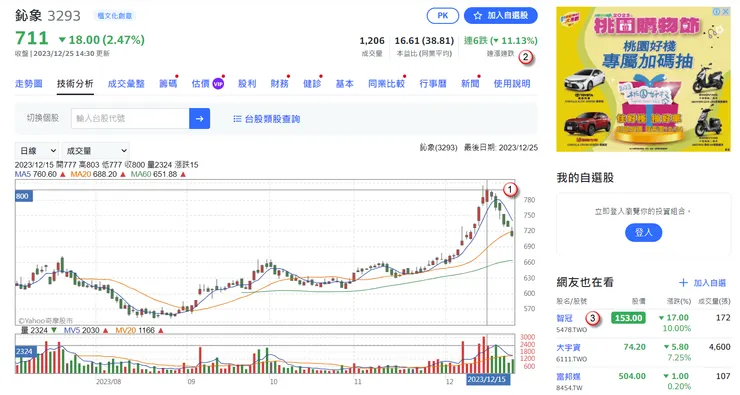
Task: Open the 使用說明 tab
Action: [x=512, y=84]
